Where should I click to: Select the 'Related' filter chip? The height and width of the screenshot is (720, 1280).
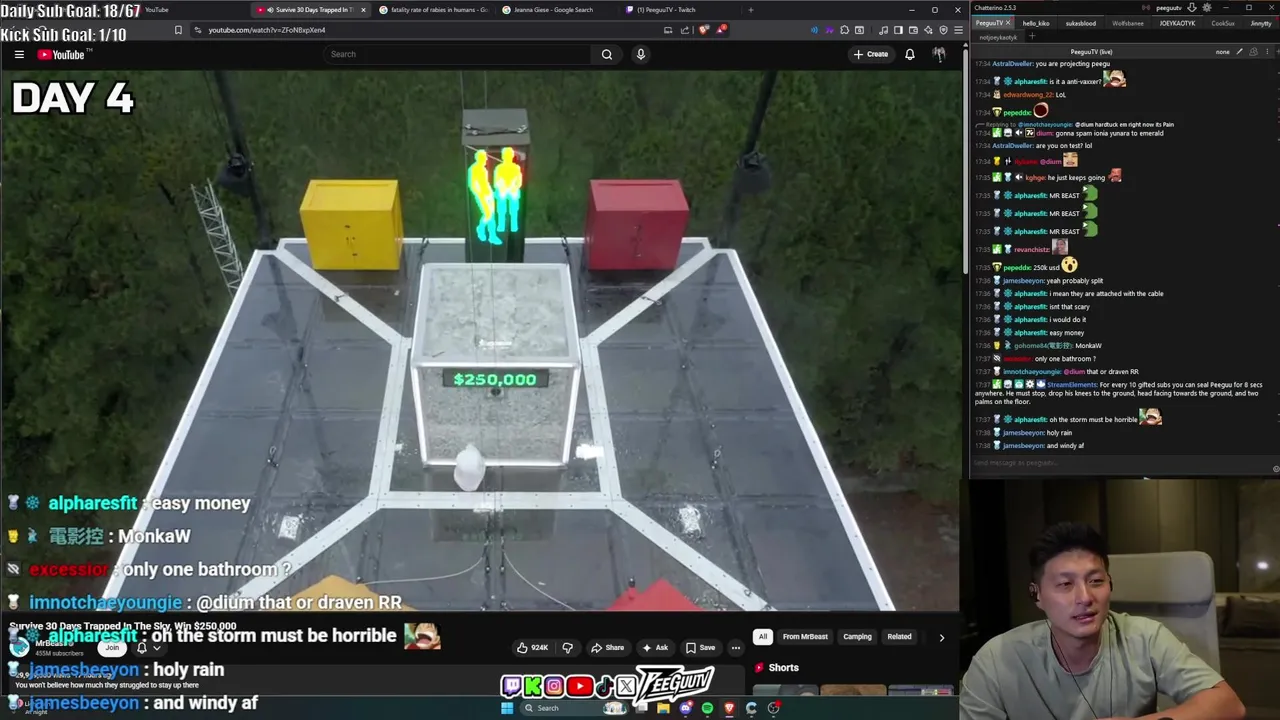[899, 636]
